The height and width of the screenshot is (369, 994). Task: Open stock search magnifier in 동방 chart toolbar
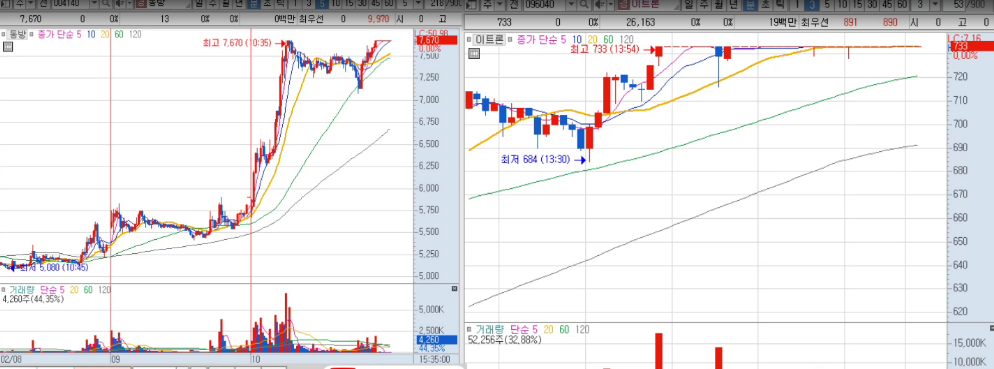[105, 4]
